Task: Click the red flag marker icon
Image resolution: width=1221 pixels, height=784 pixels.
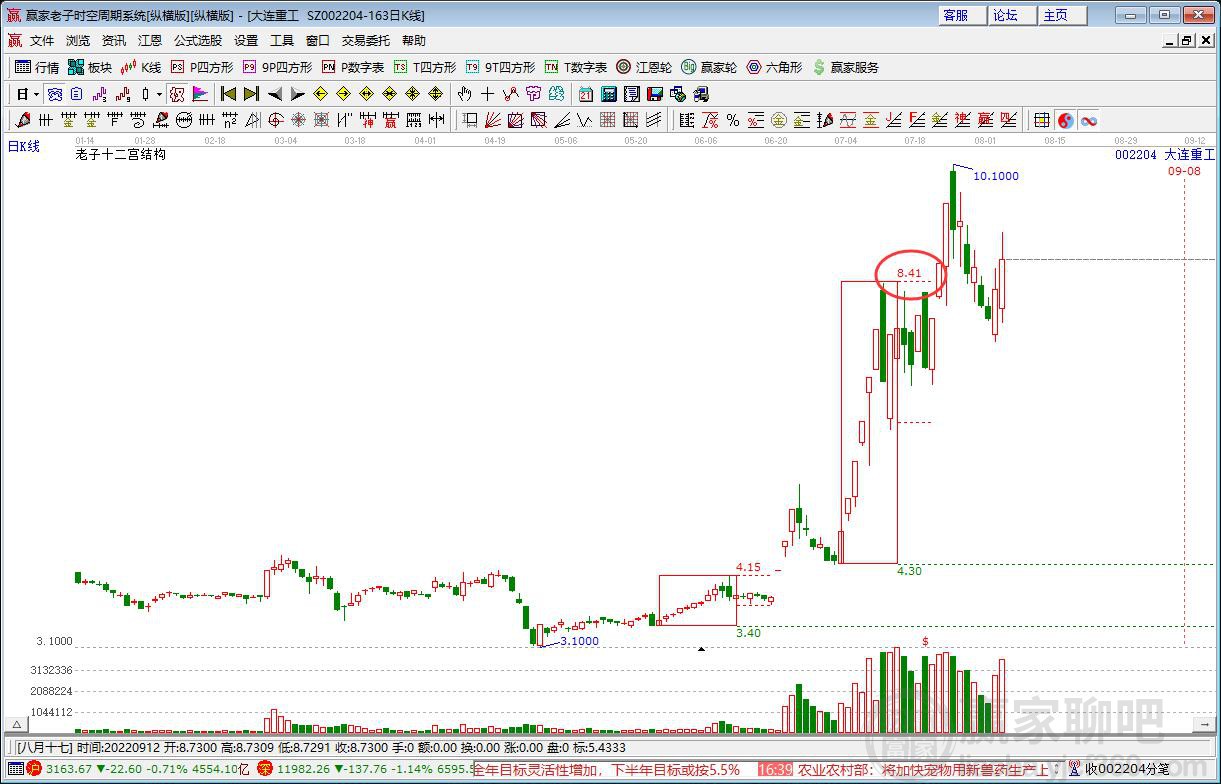Action: 200,94
